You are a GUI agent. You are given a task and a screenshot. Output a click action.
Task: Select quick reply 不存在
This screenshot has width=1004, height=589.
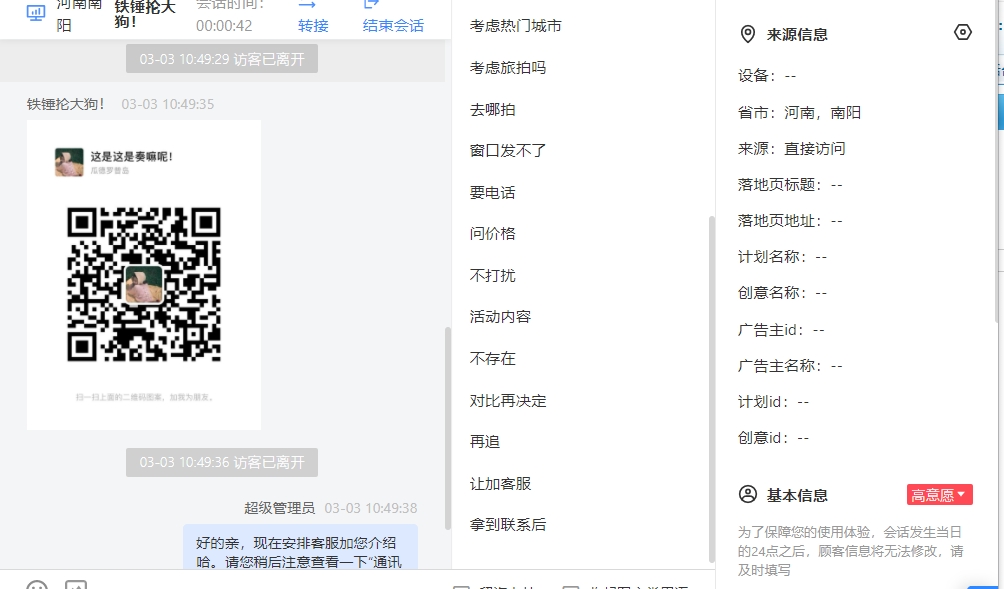point(492,359)
